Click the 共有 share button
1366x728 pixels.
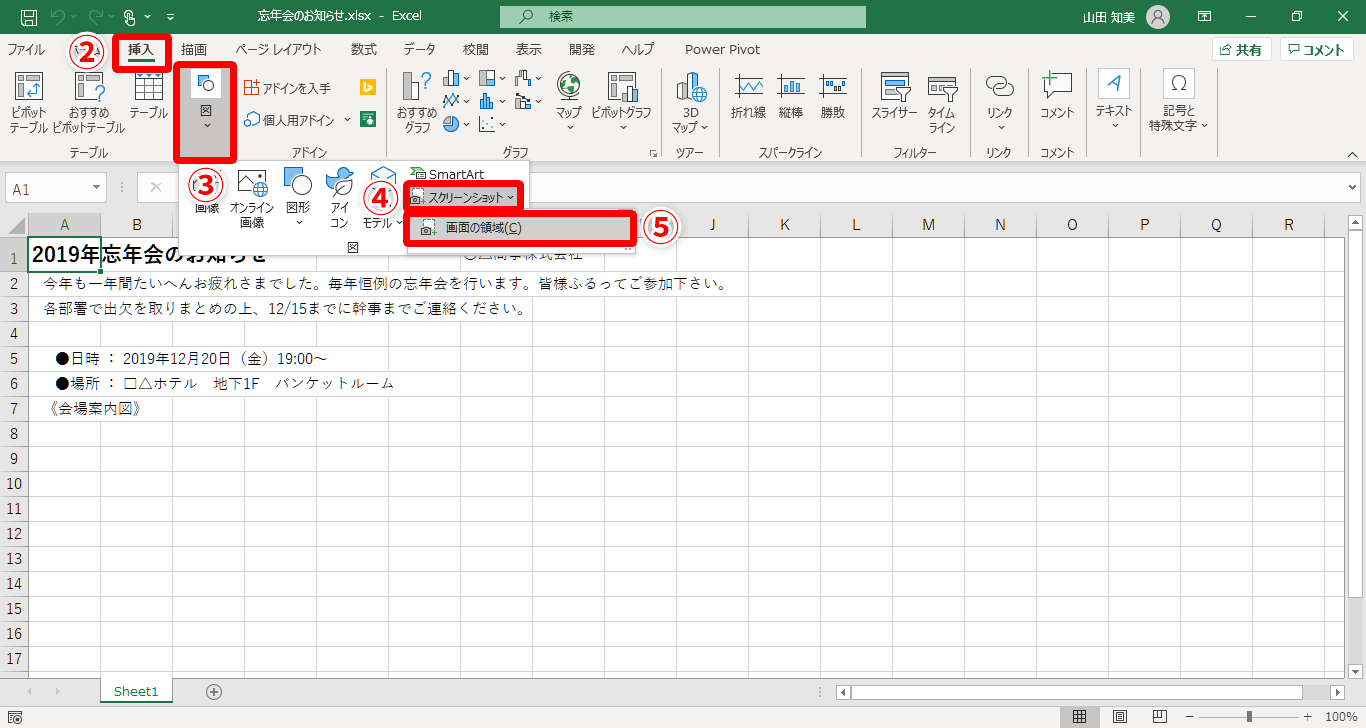coord(1241,50)
